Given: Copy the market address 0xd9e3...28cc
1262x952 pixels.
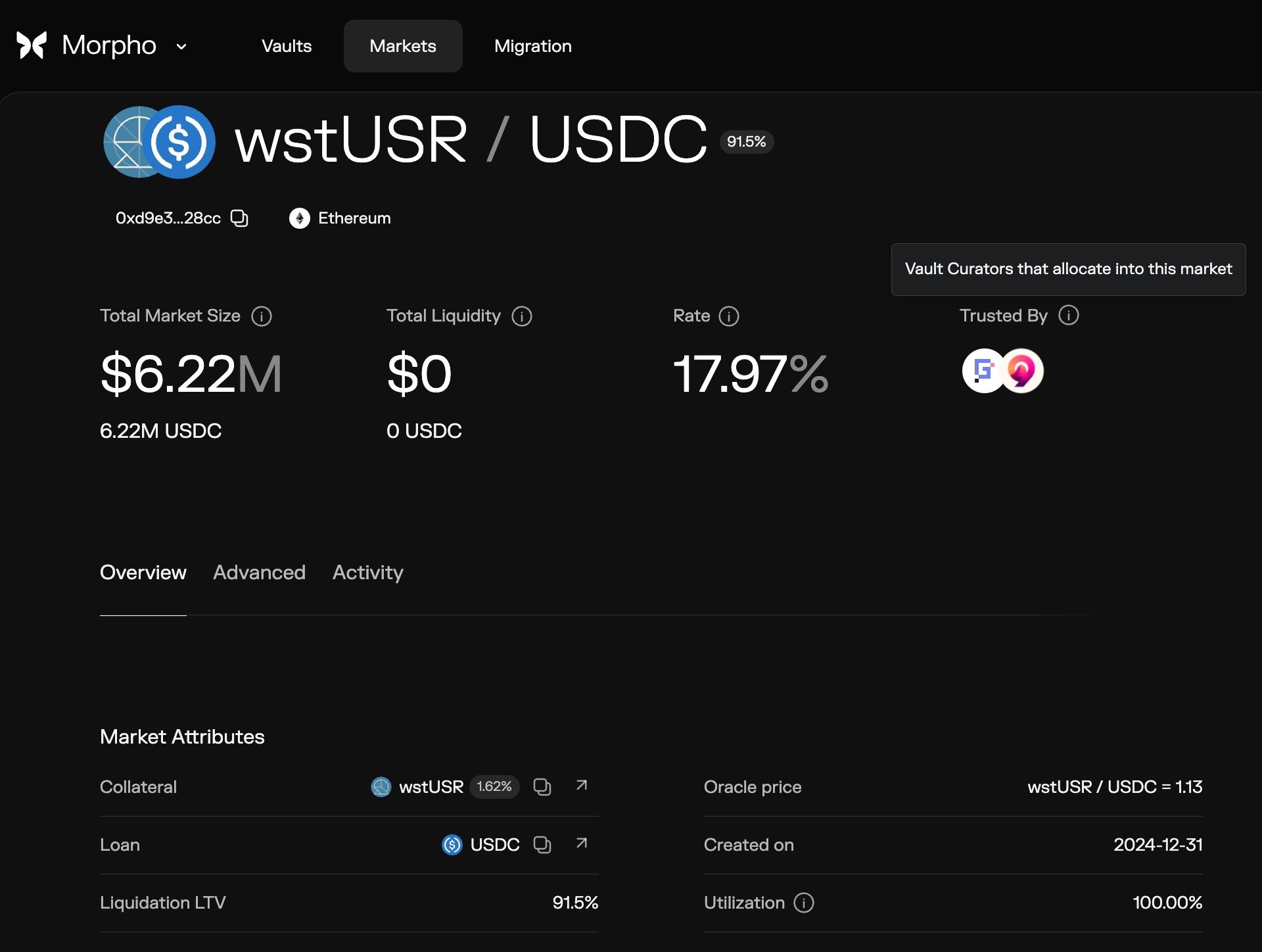Looking at the screenshot, I should (239, 218).
